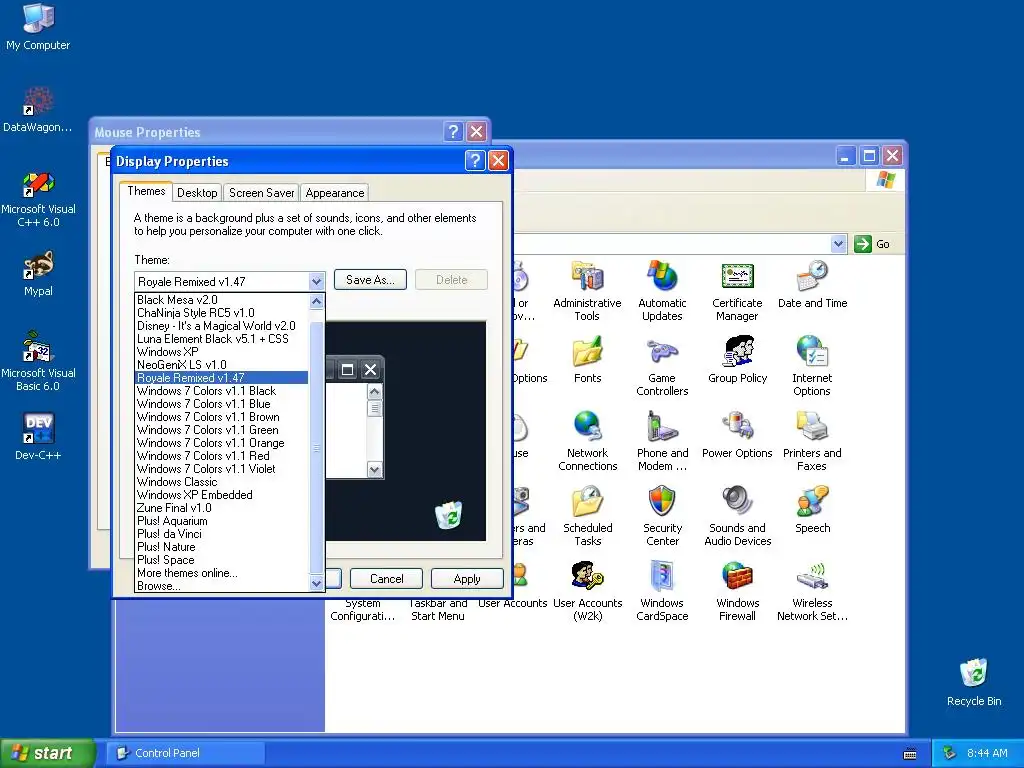Open Power Options icon
Viewport: 1024px width, 768px height.
(x=737, y=435)
